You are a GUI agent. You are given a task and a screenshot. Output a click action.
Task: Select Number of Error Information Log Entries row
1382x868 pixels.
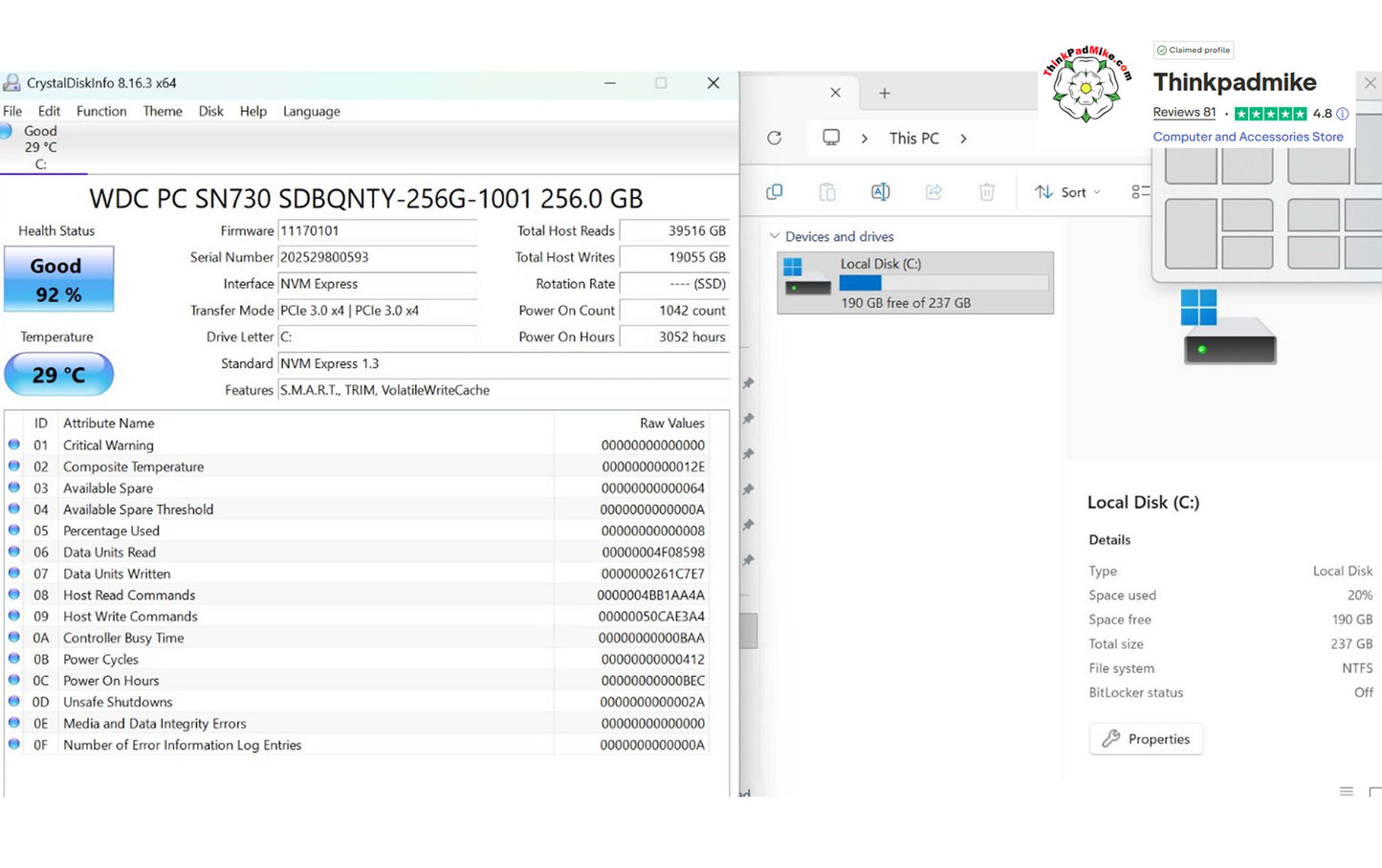click(357, 745)
